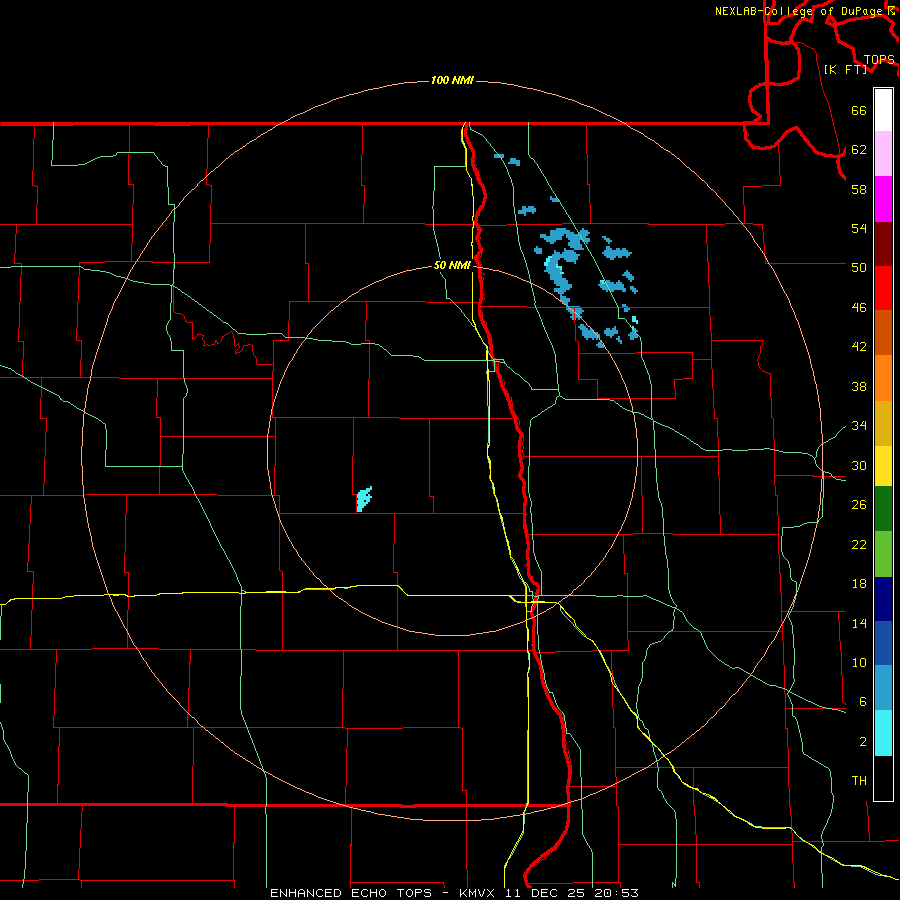Image resolution: width=900 pixels, height=900 pixels.
Task: Select the gold swatch near 34
Action: 883,422
